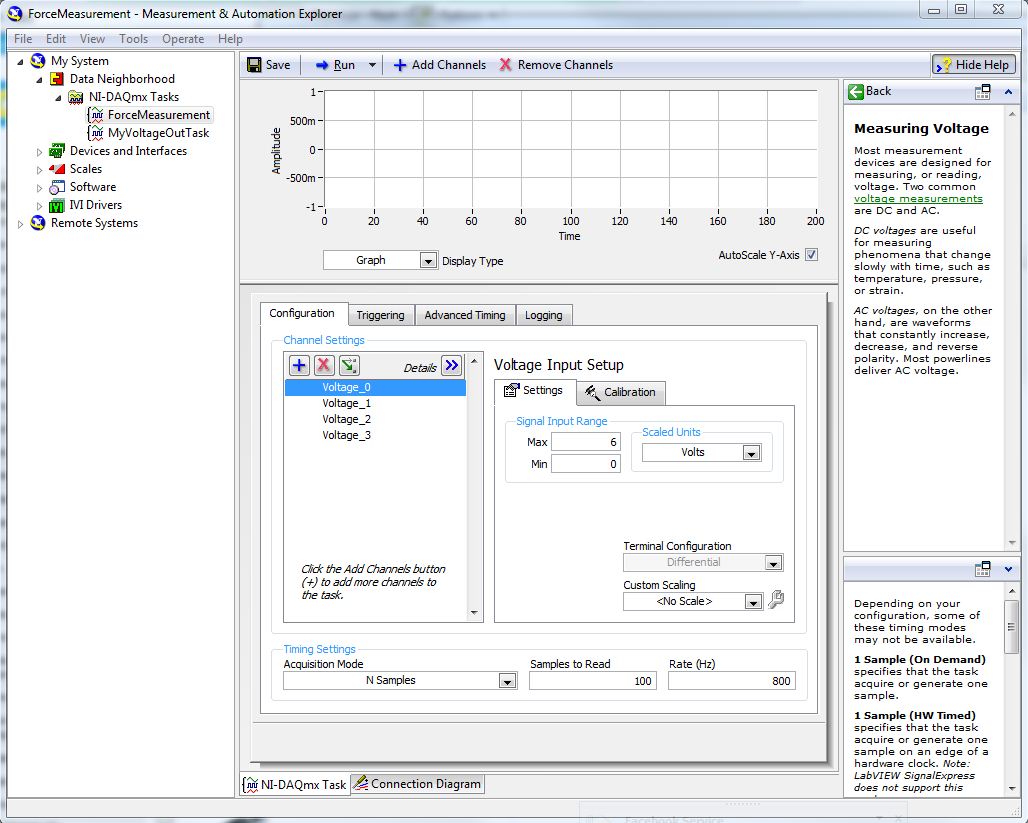Select the Voltage_2 channel in list
Image resolution: width=1028 pixels, height=823 pixels.
[x=346, y=419]
